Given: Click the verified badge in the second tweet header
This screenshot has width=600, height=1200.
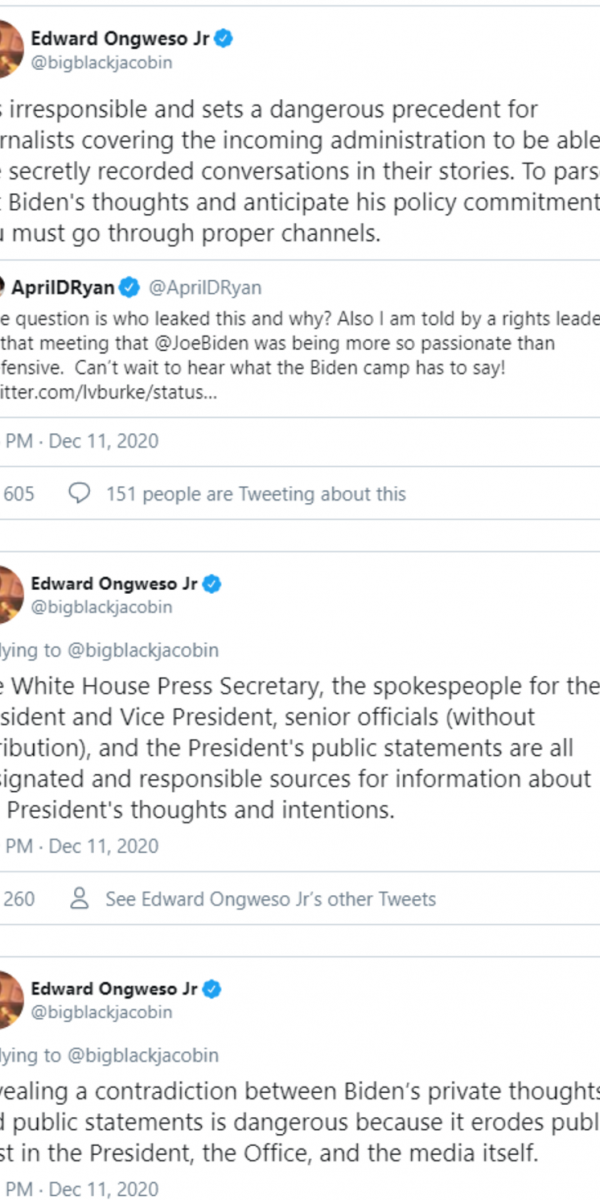Looking at the screenshot, I should click(212, 583).
